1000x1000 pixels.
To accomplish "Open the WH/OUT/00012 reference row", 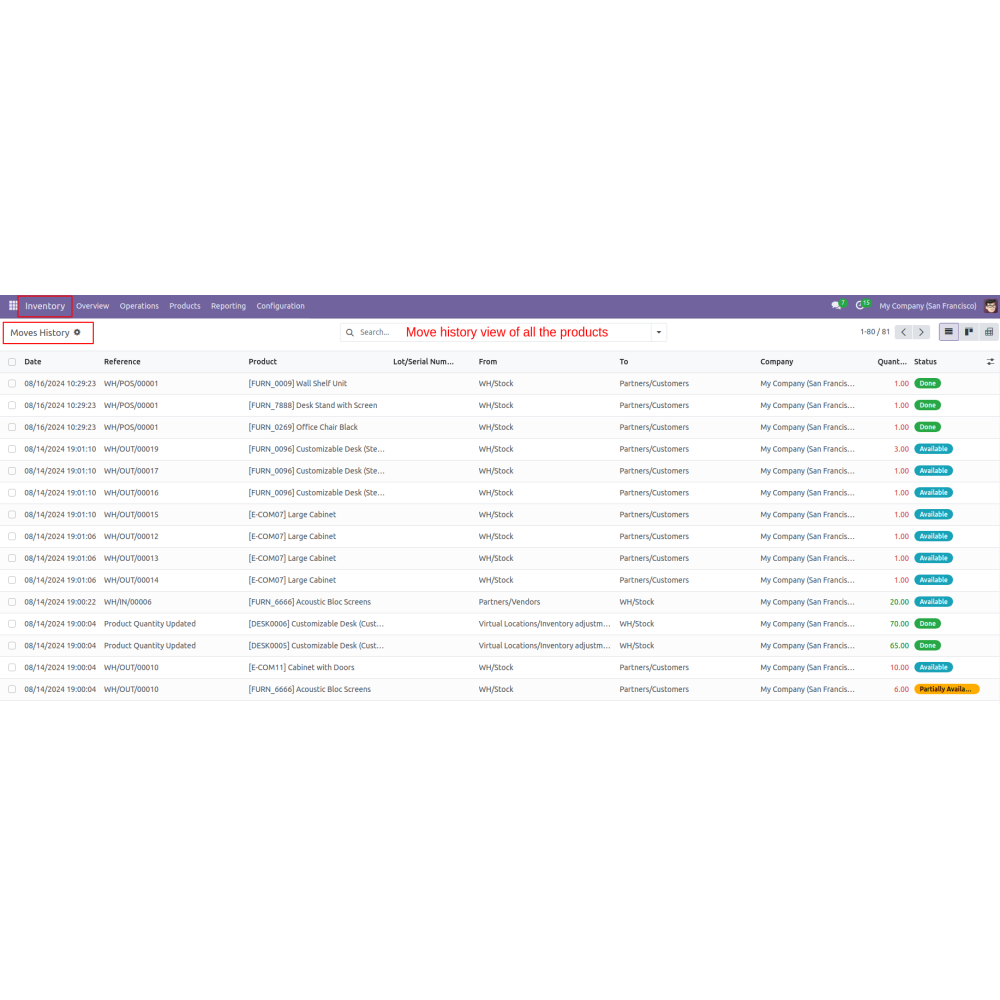I will (x=131, y=536).
